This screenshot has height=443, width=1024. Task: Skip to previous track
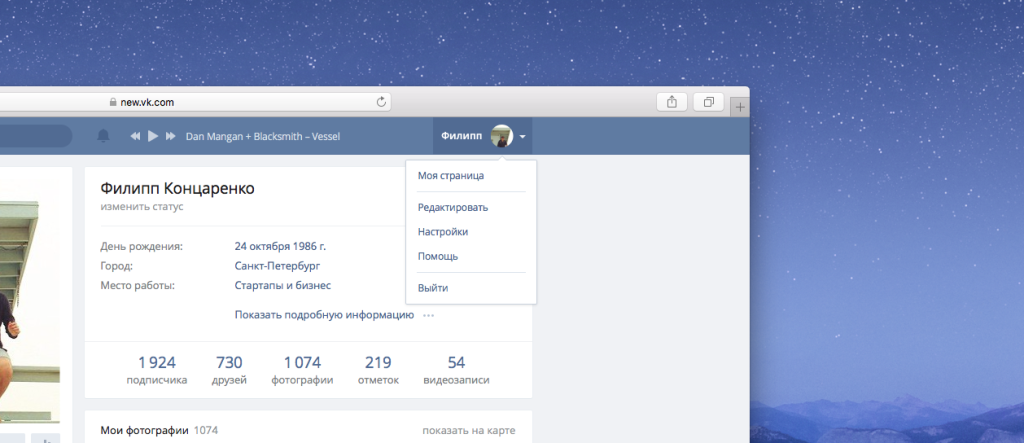point(135,136)
